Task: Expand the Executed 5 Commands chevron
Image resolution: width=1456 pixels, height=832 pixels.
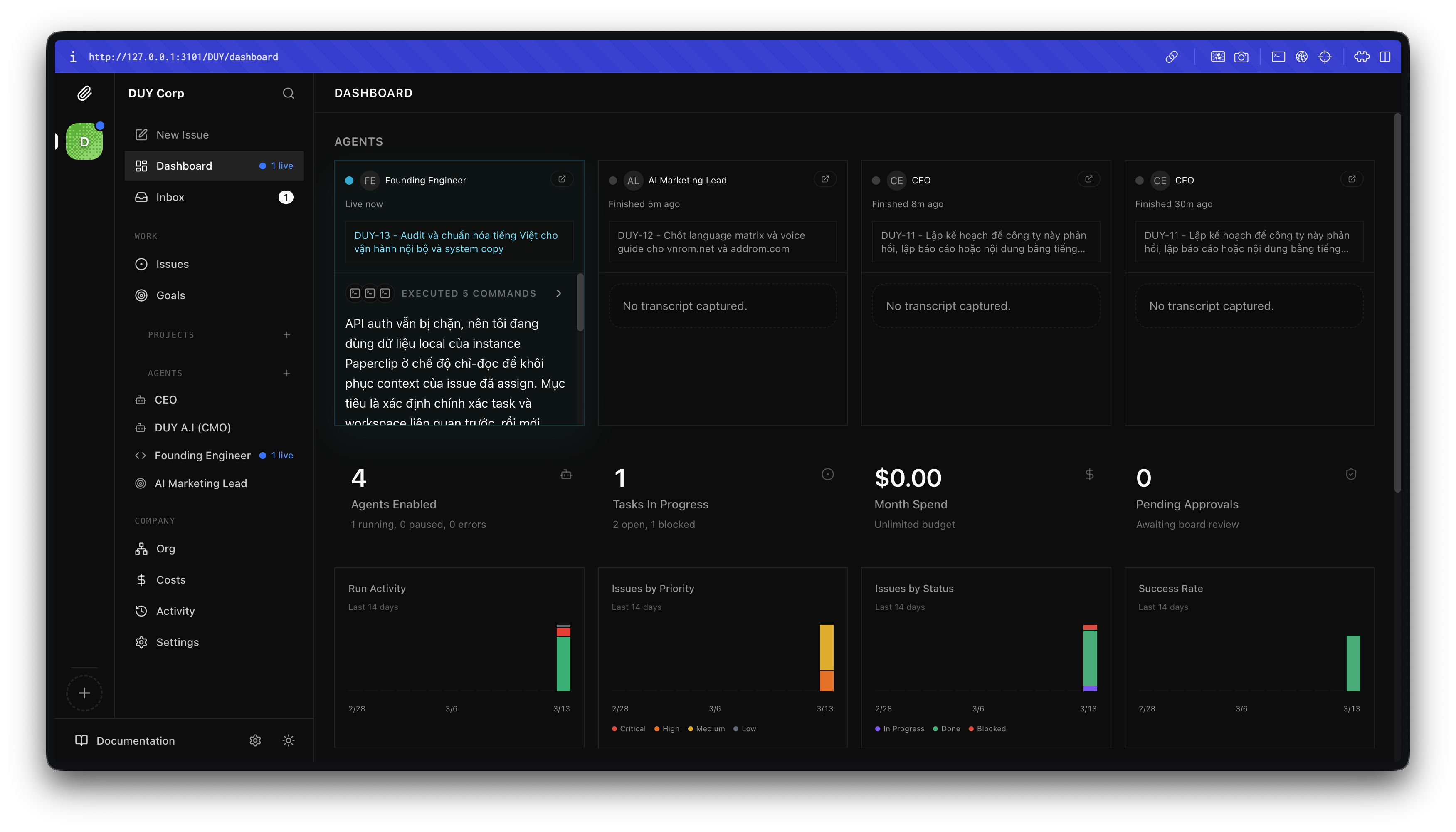Action: 558,293
